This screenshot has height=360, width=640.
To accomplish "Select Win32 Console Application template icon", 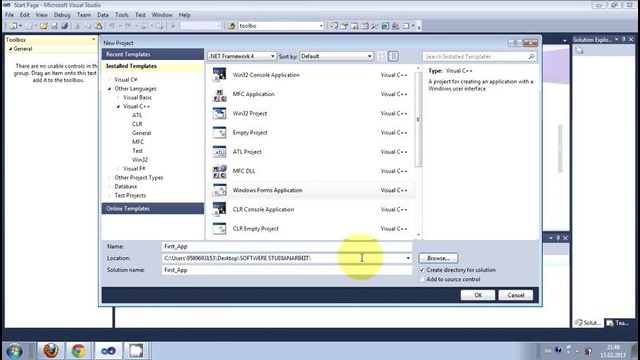I will coord(219,75).
